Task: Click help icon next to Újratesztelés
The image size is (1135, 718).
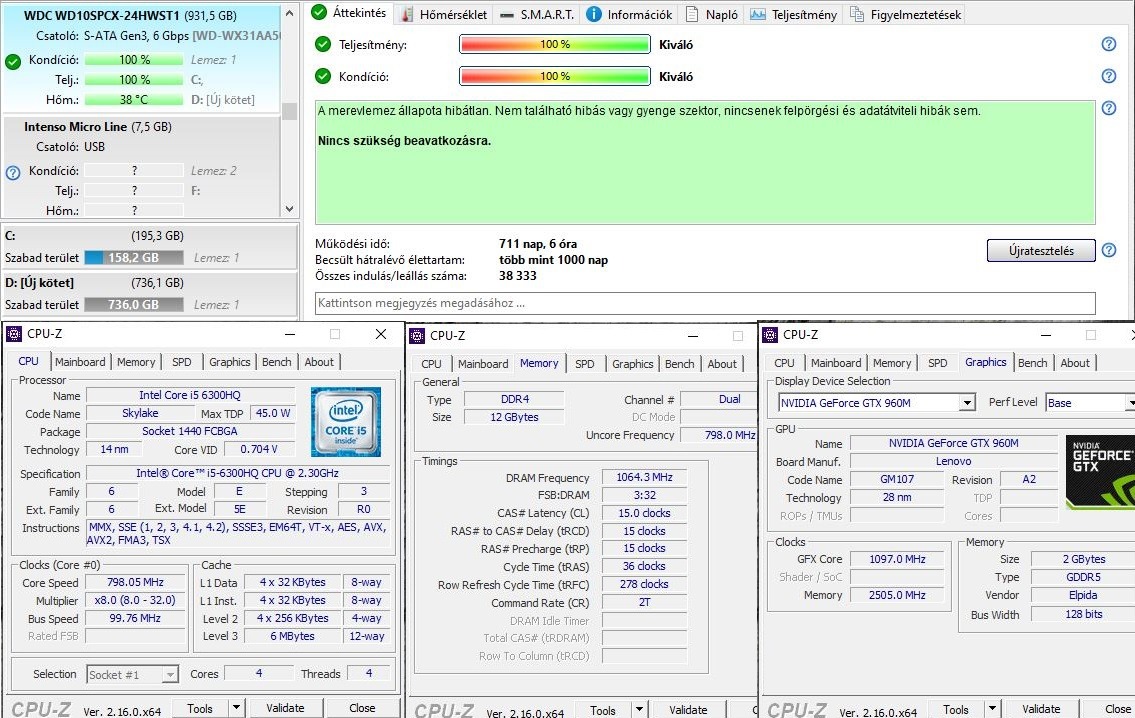Action: [1108, 250]
